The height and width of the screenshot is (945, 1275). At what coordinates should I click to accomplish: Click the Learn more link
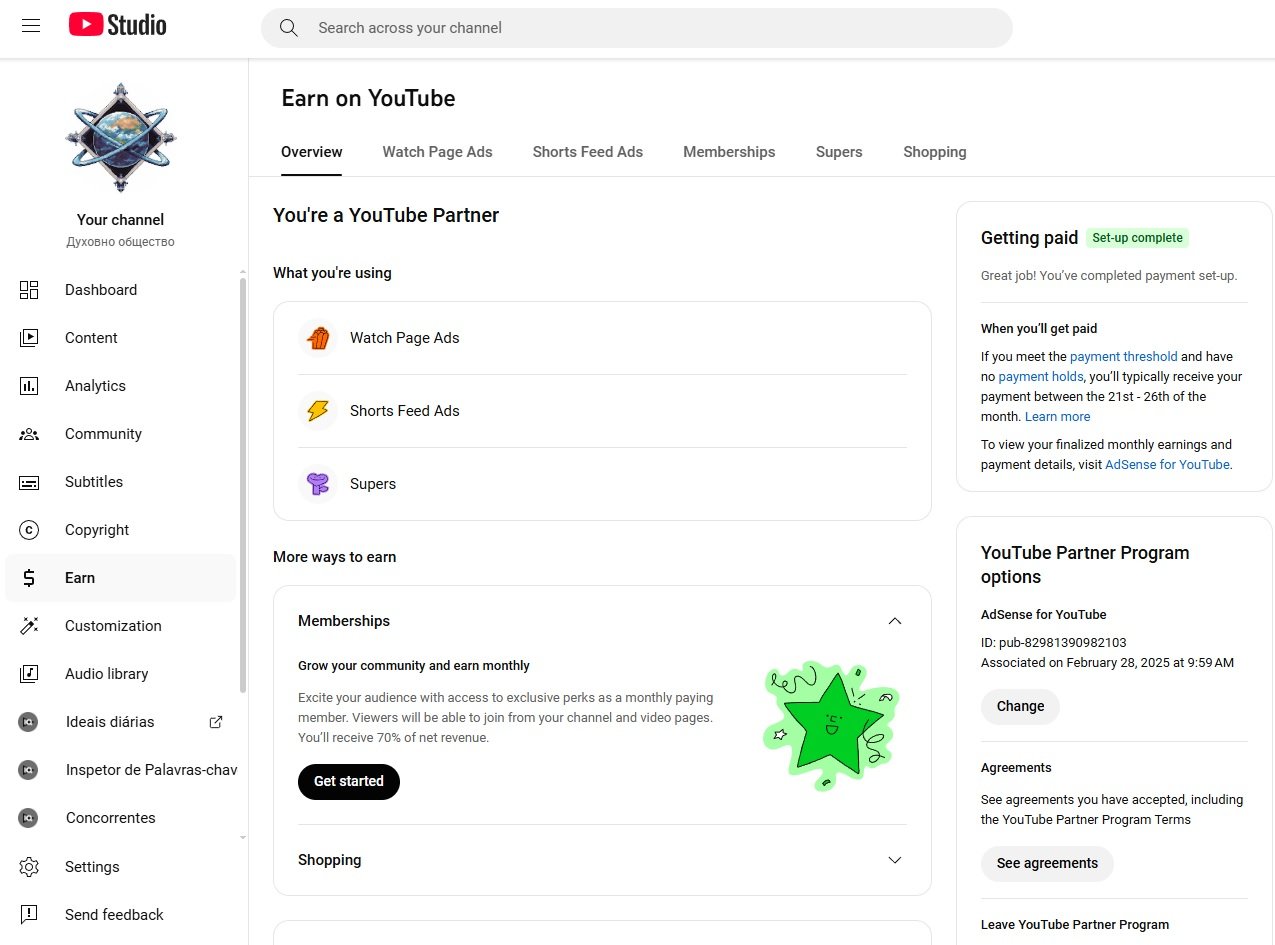coord(1057,417)
